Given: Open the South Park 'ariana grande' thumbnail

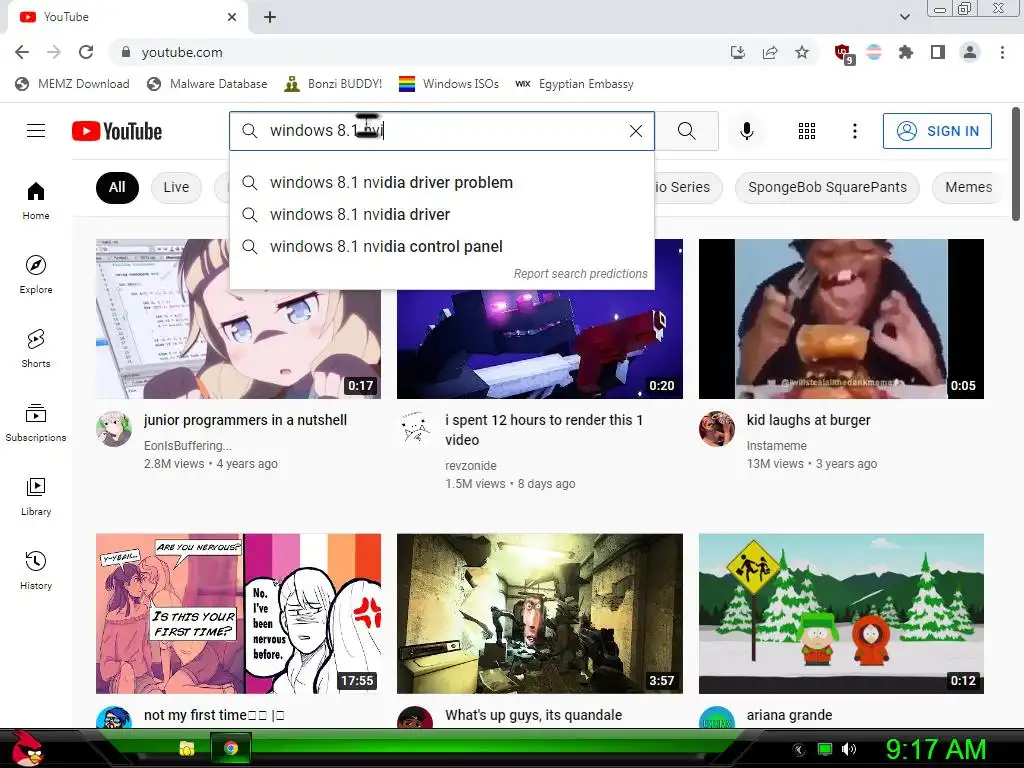Looking at the screenshot, I should (x=841, y=614).
